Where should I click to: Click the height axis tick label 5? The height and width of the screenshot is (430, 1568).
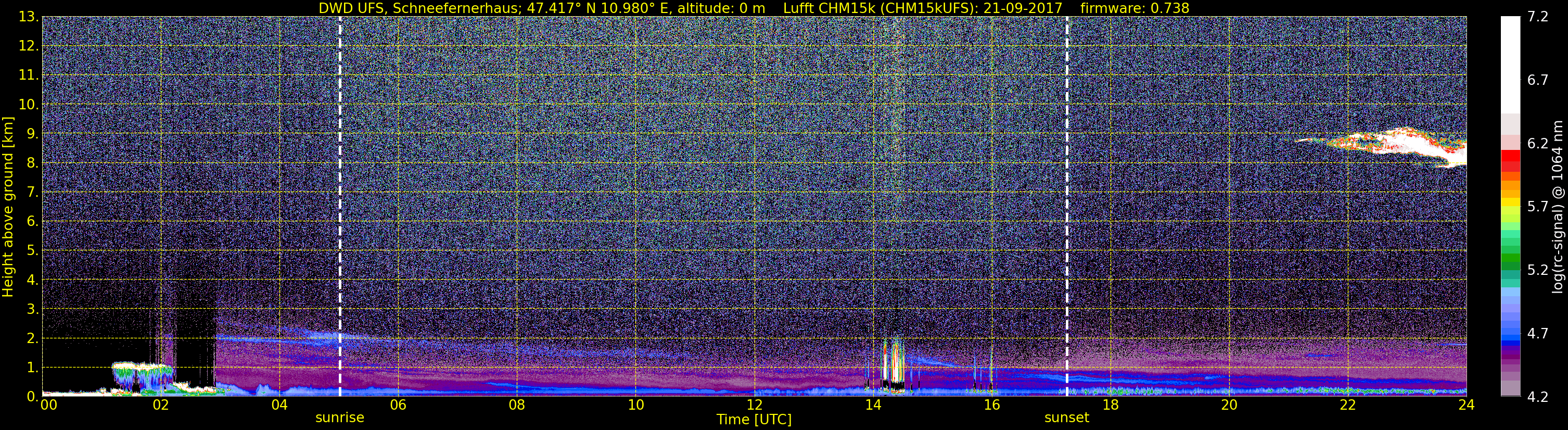32,251
